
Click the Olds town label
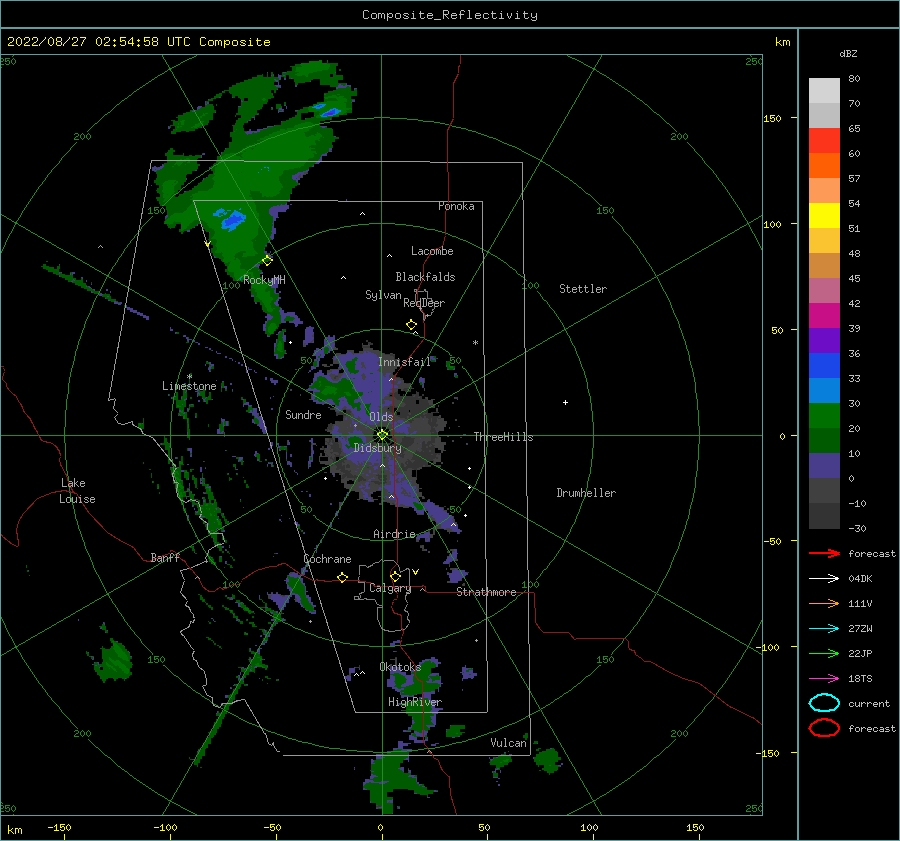tap(381, 417)
